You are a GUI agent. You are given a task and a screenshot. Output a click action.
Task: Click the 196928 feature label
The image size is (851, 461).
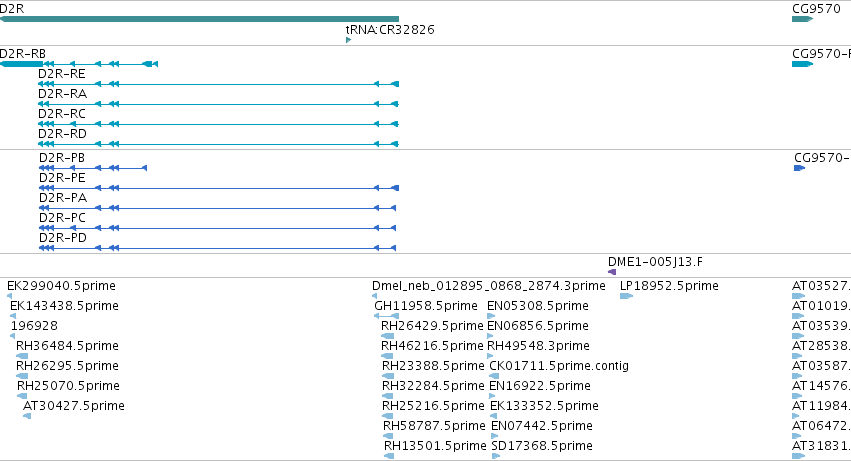34,326
